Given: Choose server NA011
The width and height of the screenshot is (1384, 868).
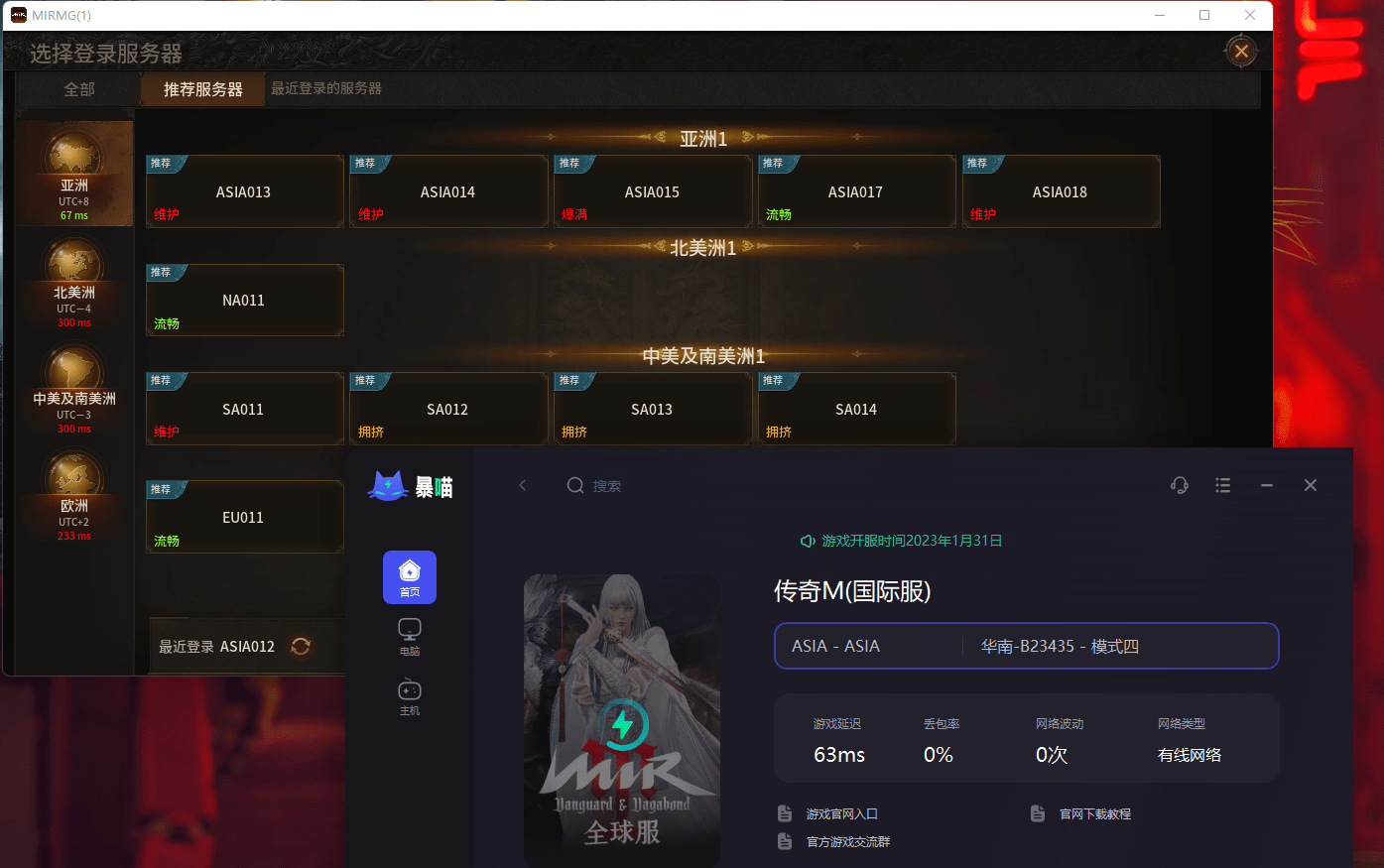Looking at the screenshot, I should (245, 300).
